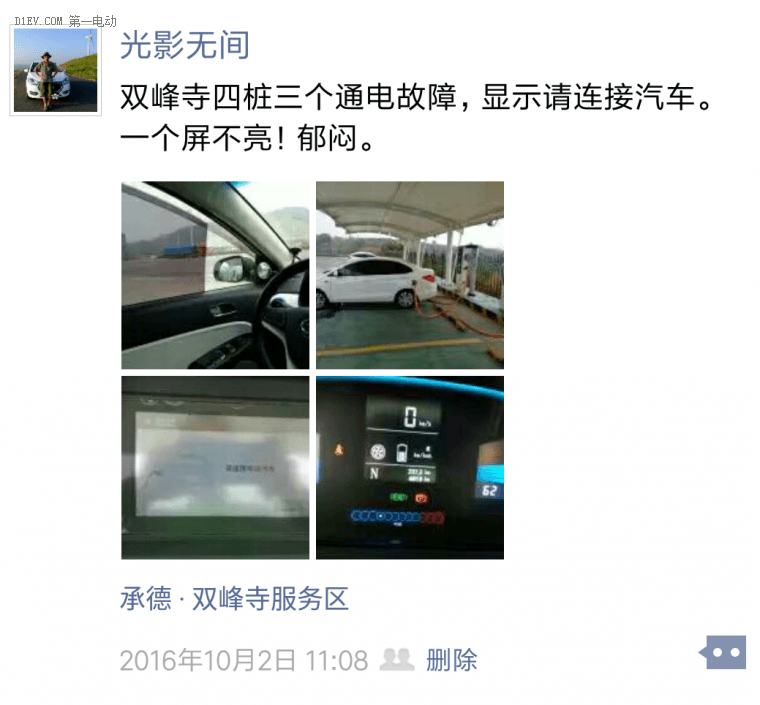Screen dimensions: 760x705
Task: Open the poster's profile avatar photo
Action: click(55, 70)
